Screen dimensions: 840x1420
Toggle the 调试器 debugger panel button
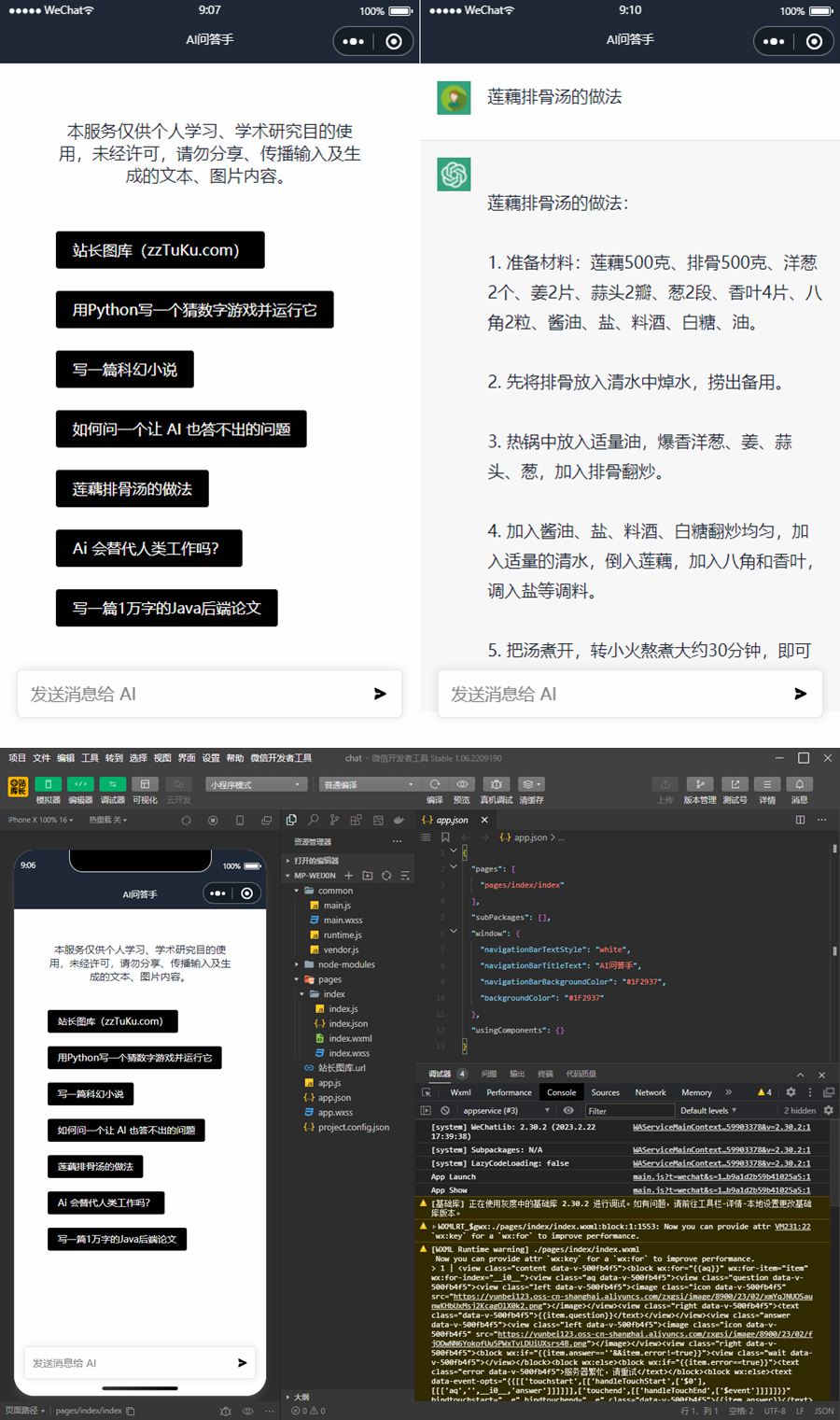[x=112, y=784]
